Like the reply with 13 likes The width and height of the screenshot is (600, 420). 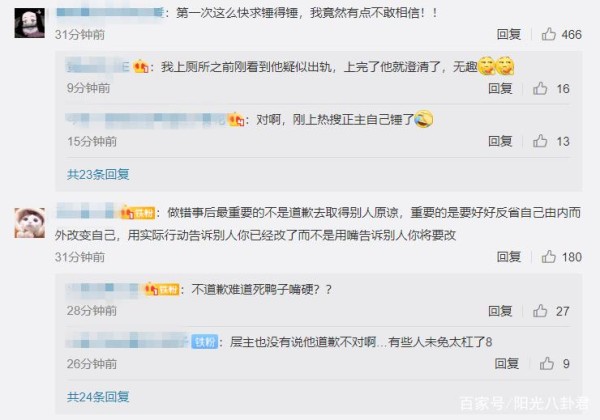(540, 141)
